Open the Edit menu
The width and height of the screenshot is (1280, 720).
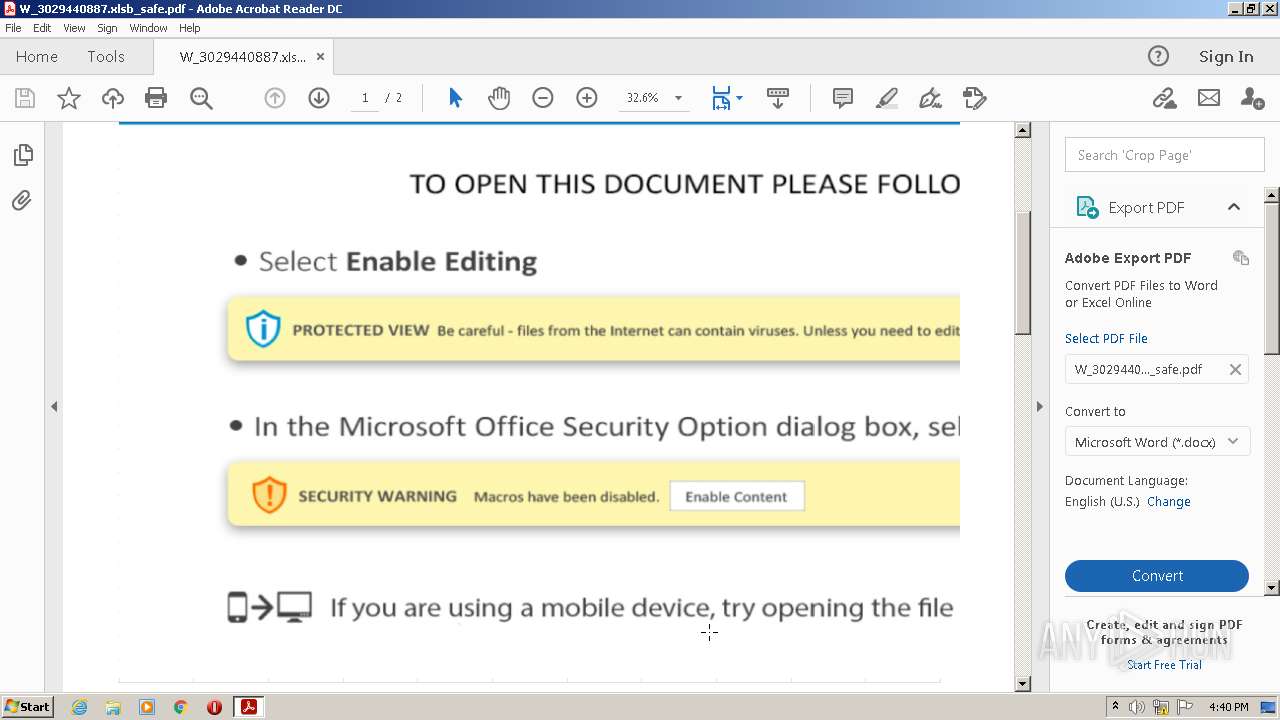coord(42,28)
